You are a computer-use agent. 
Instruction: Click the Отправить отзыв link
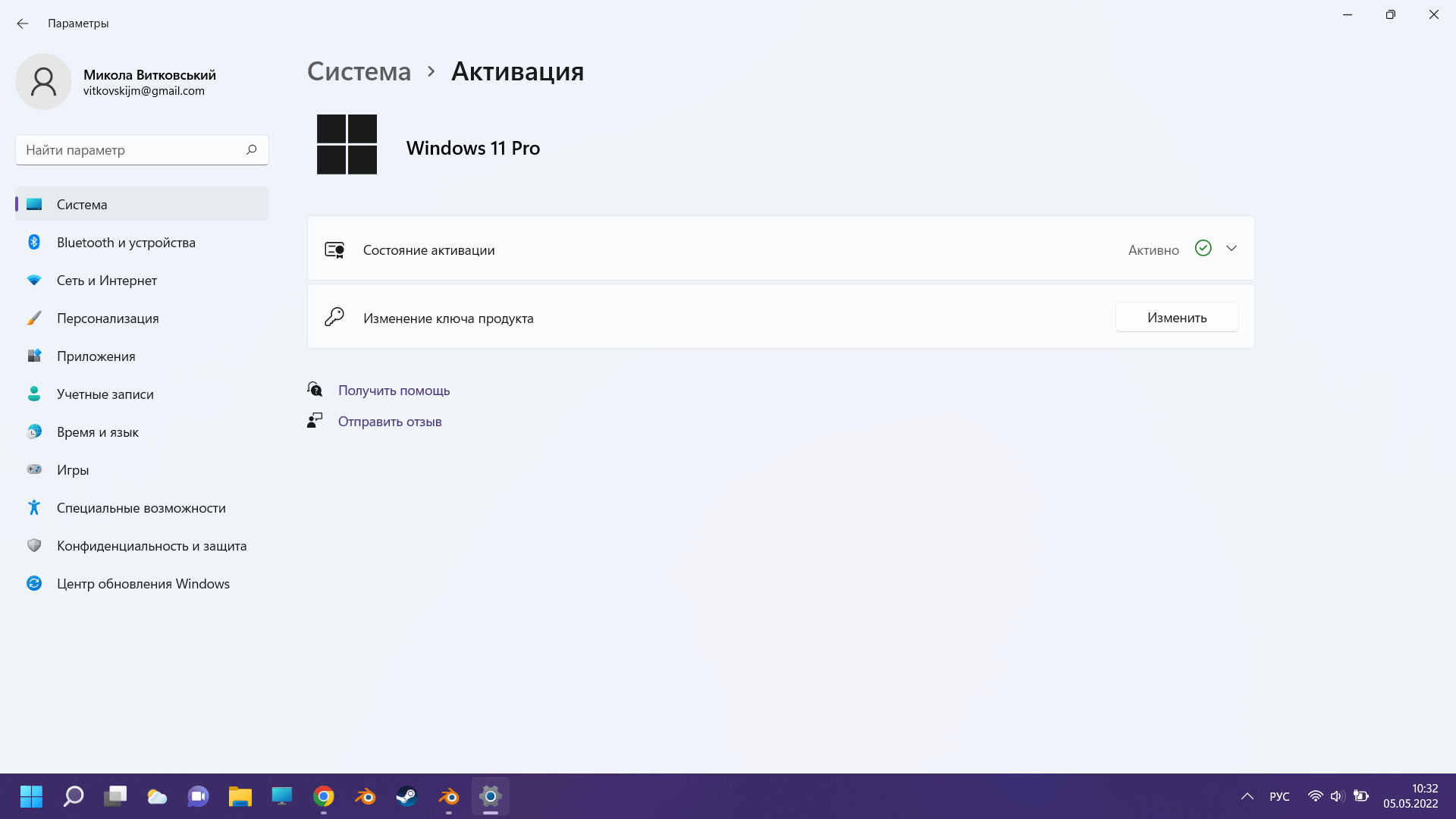click(390, 422)
